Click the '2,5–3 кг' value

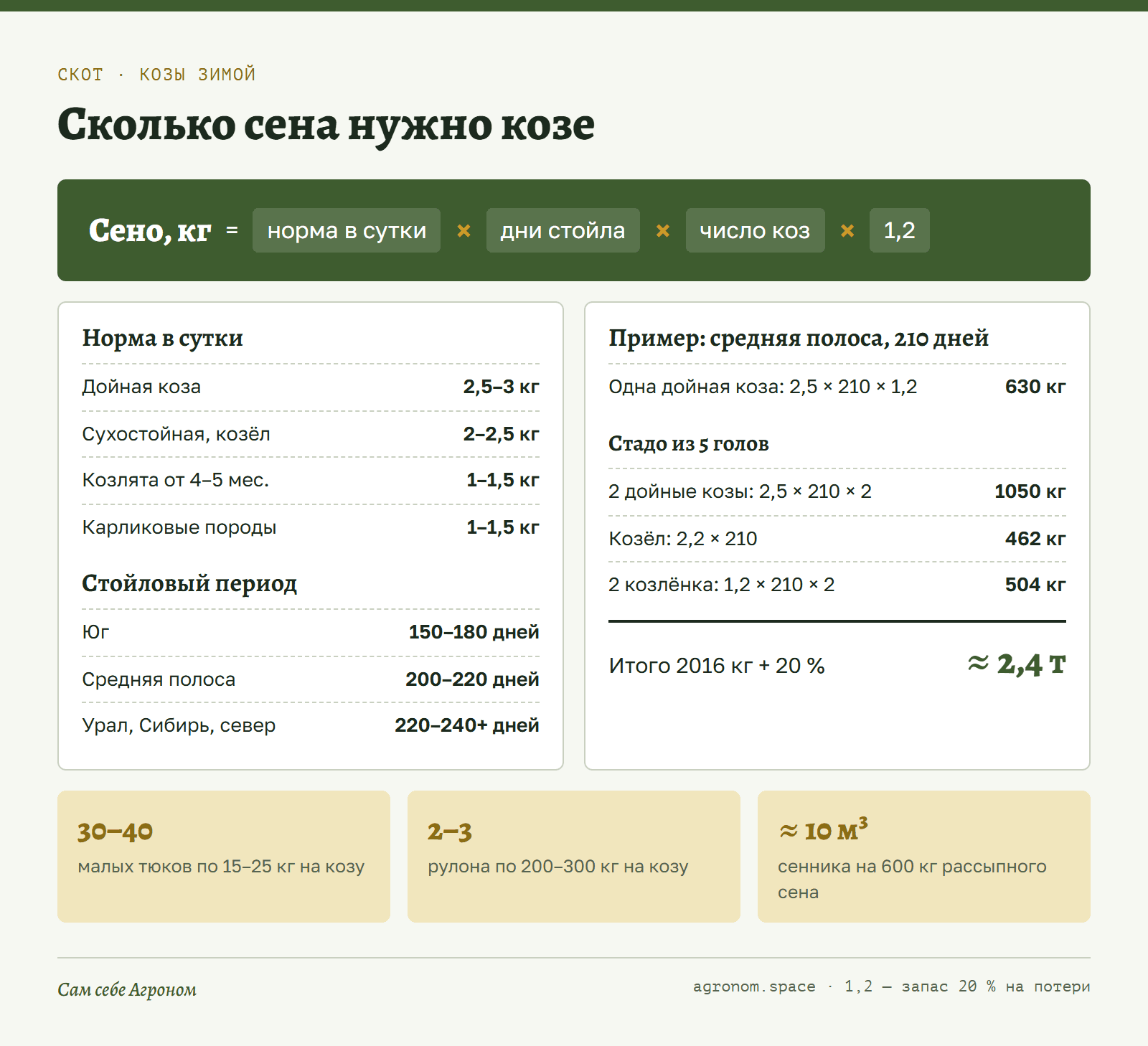pos(501,387)
